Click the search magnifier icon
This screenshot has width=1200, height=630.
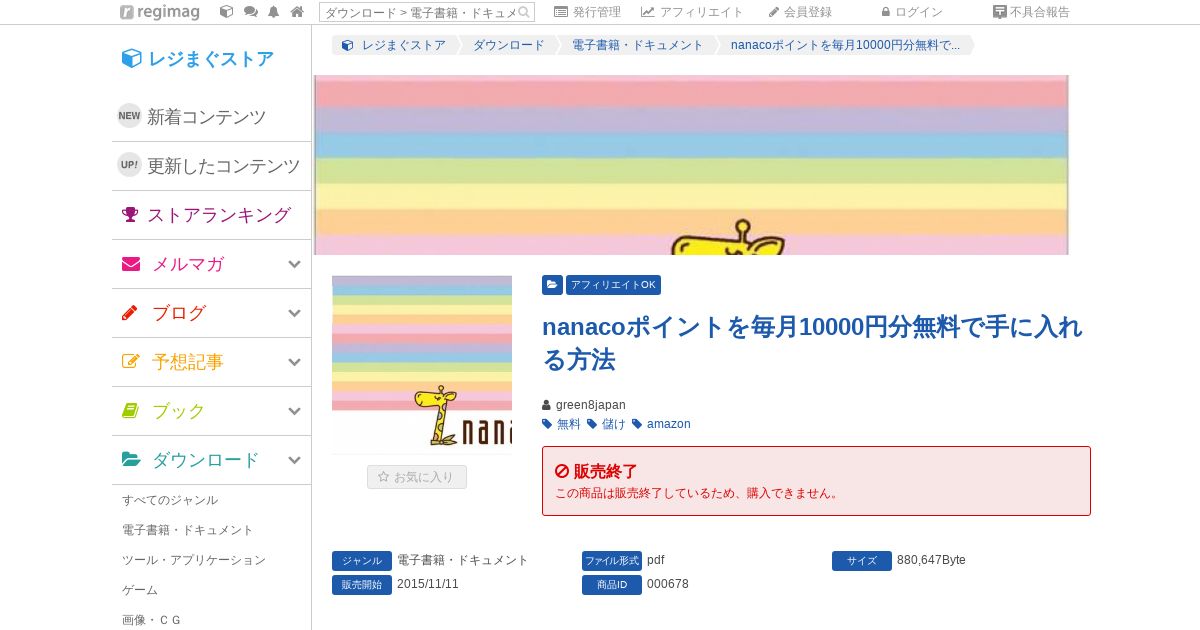(525, 12)
